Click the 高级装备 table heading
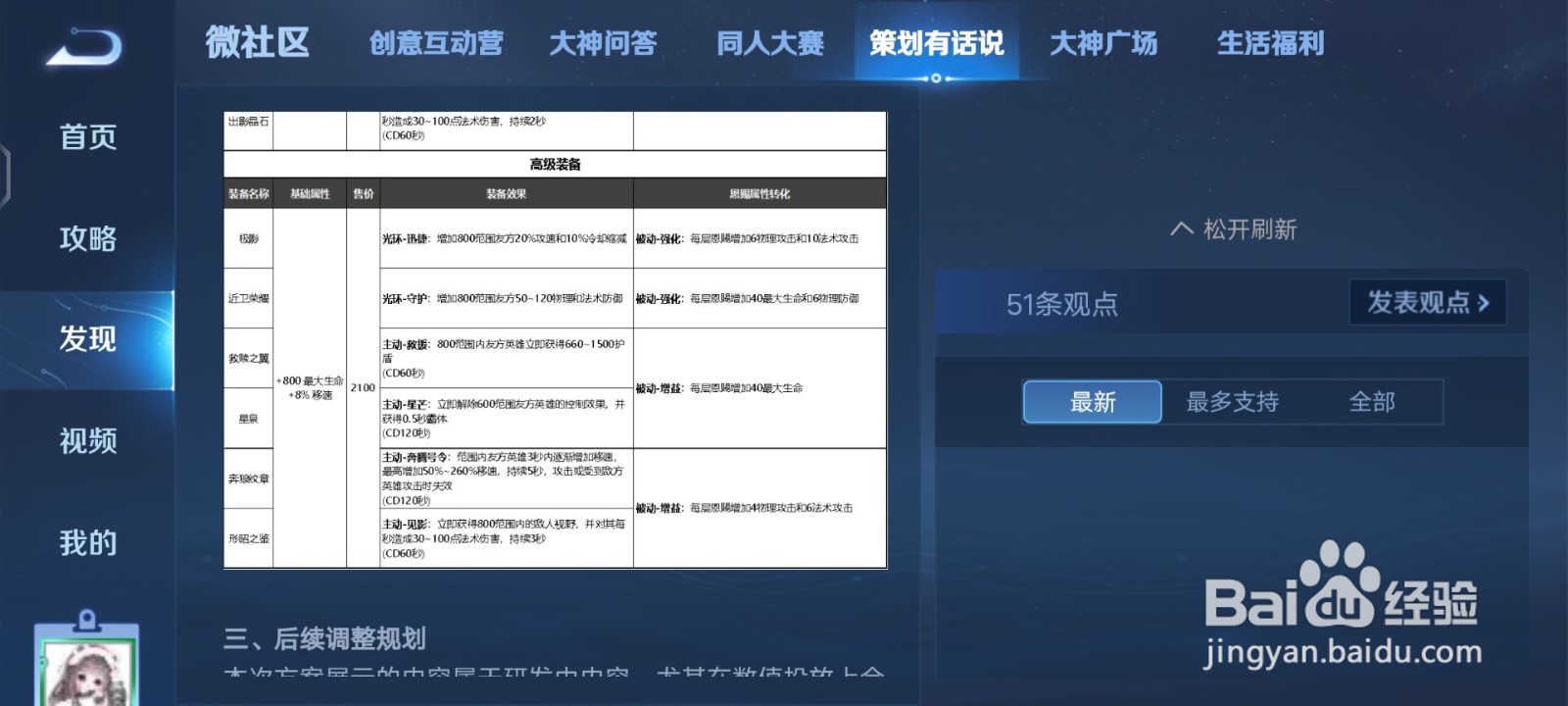1568x706 pixels. tap(555, 165)
